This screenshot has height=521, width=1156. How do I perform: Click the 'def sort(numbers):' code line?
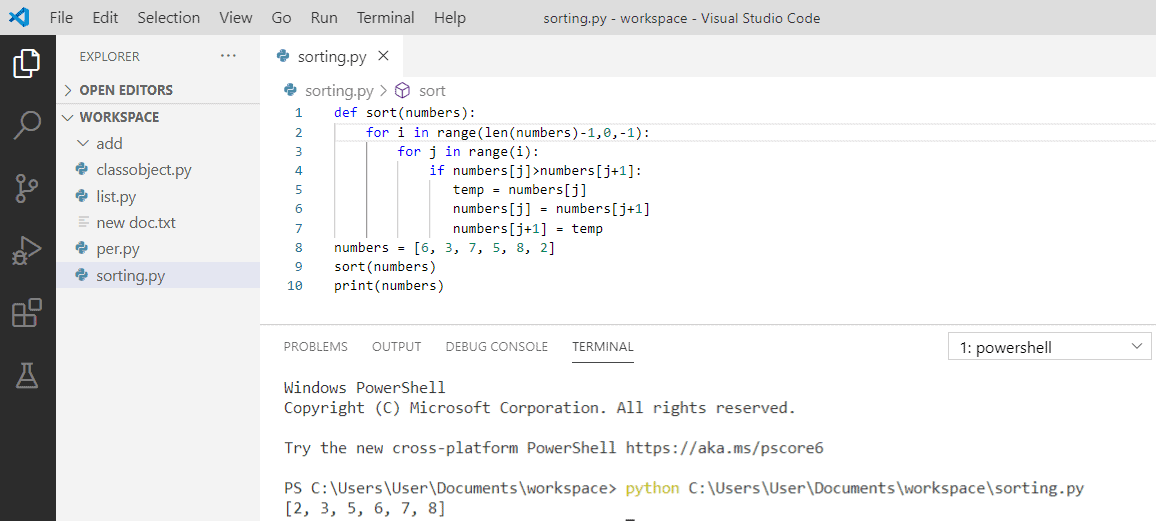tap(405, 113)
